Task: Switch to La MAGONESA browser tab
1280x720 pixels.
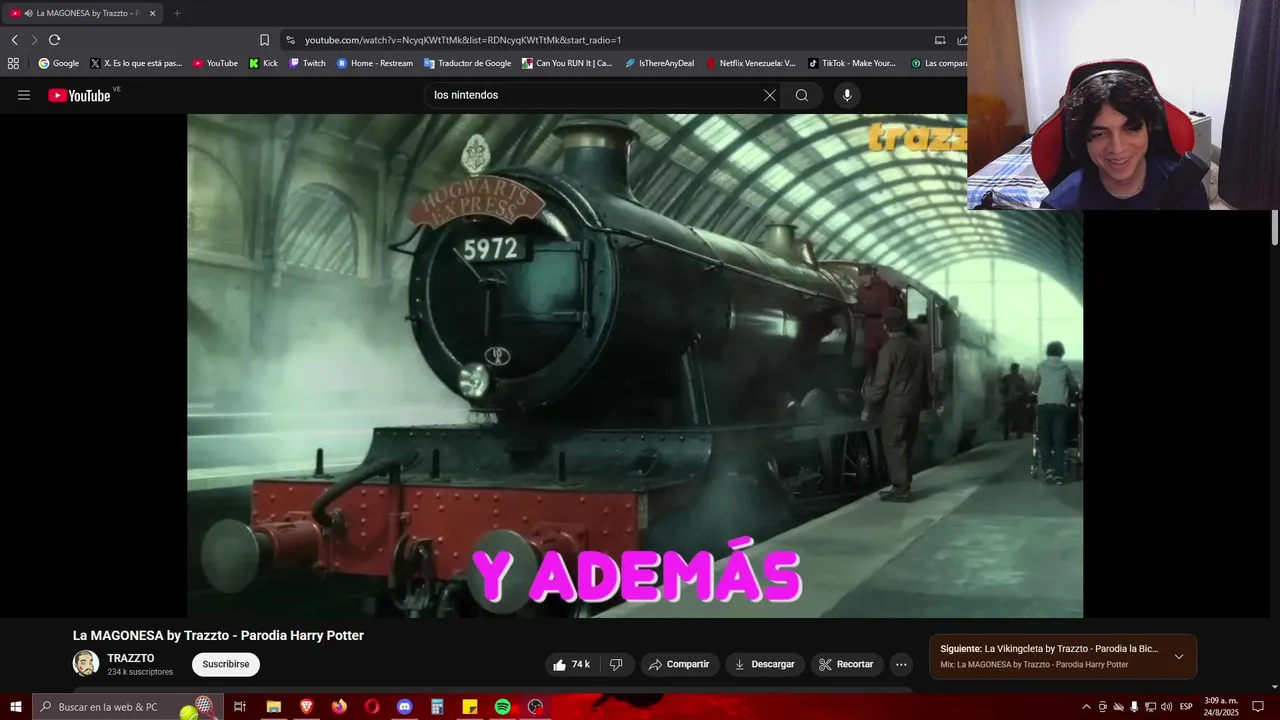Action: 83,13
